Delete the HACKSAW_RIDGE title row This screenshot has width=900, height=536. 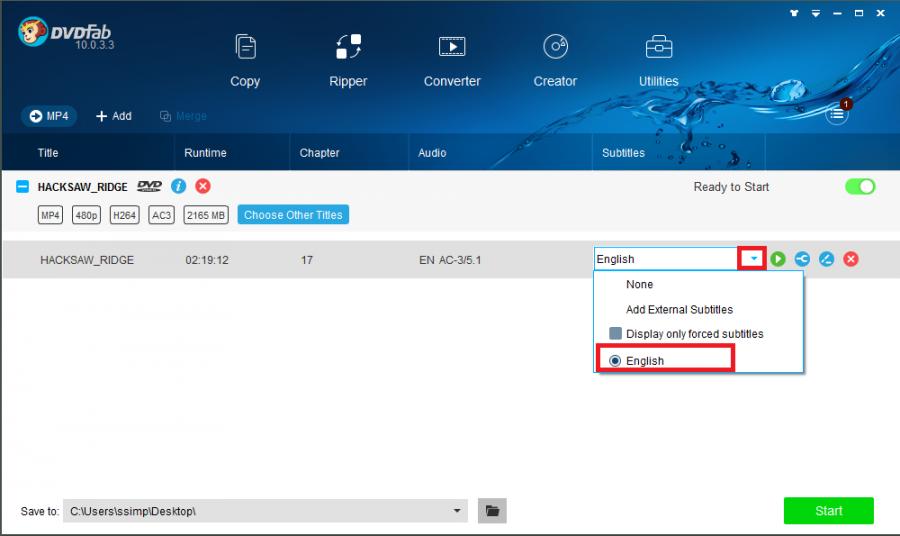[x=851, y=259]
